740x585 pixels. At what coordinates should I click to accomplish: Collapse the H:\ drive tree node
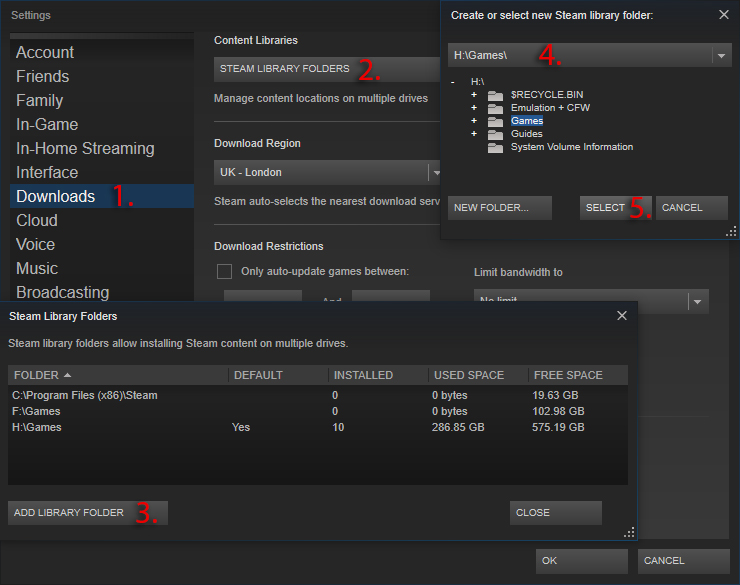453,82
